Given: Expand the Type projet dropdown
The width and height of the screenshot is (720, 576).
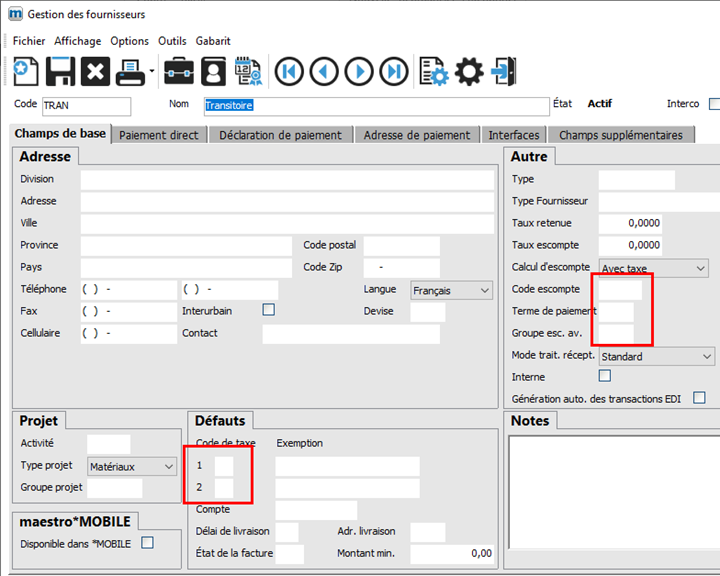Looking at the screenshot, I should point(131,466).
